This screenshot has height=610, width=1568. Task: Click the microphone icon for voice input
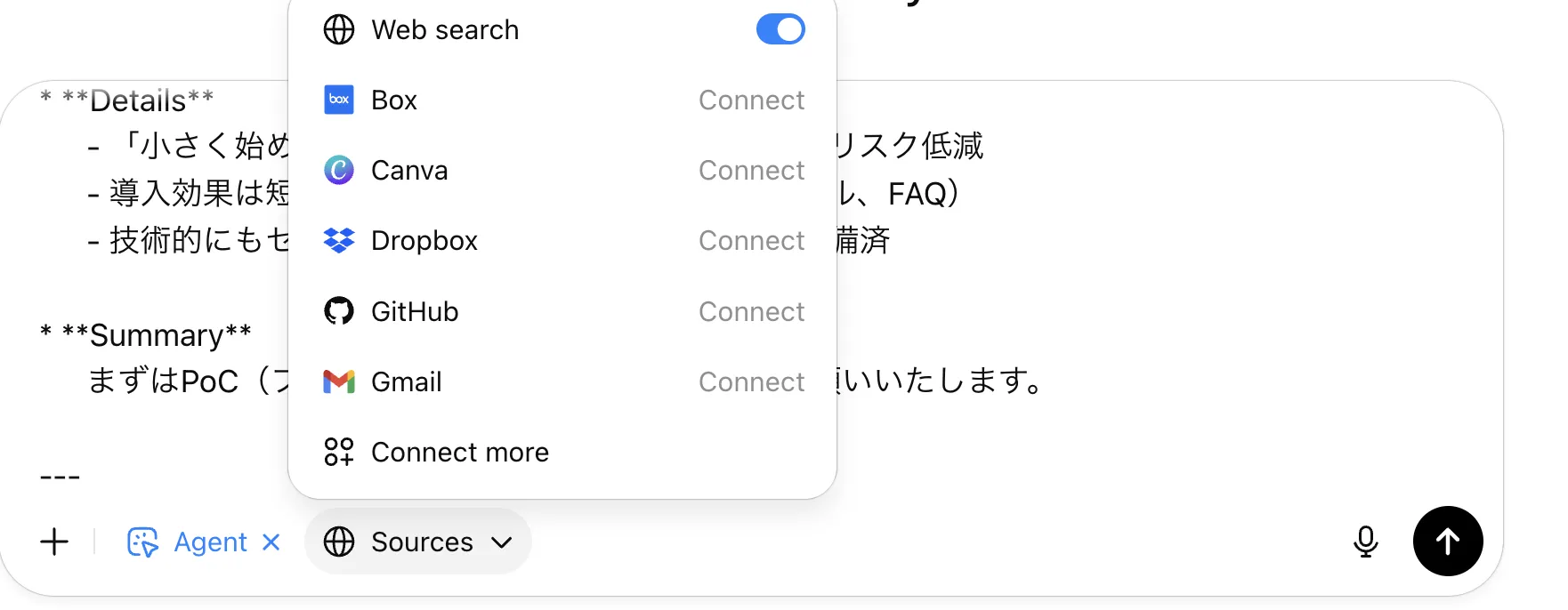coord(1366,542)
